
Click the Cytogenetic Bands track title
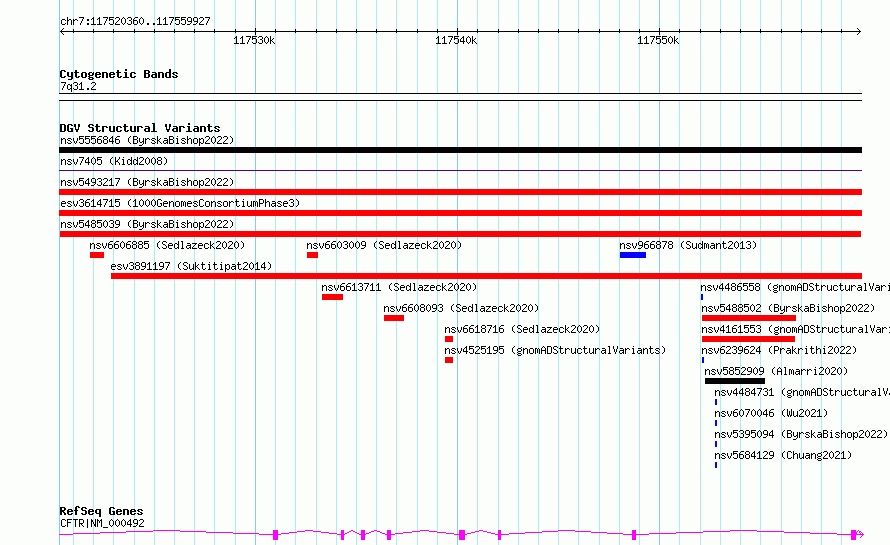coord(119,74)
